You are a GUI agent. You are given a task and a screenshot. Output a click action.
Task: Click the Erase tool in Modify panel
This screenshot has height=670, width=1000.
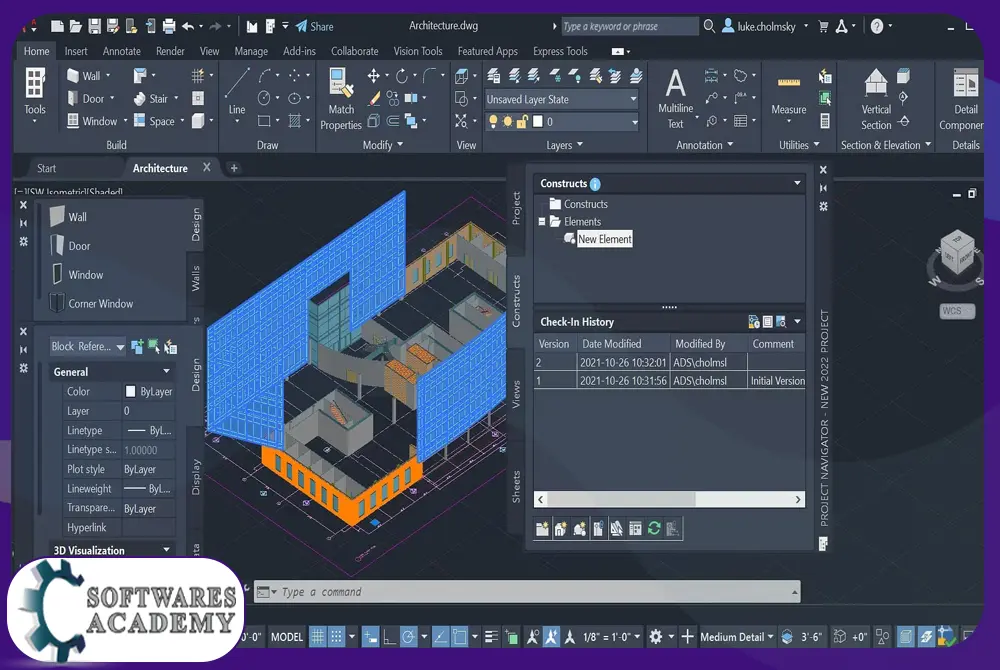coord(374,98)
